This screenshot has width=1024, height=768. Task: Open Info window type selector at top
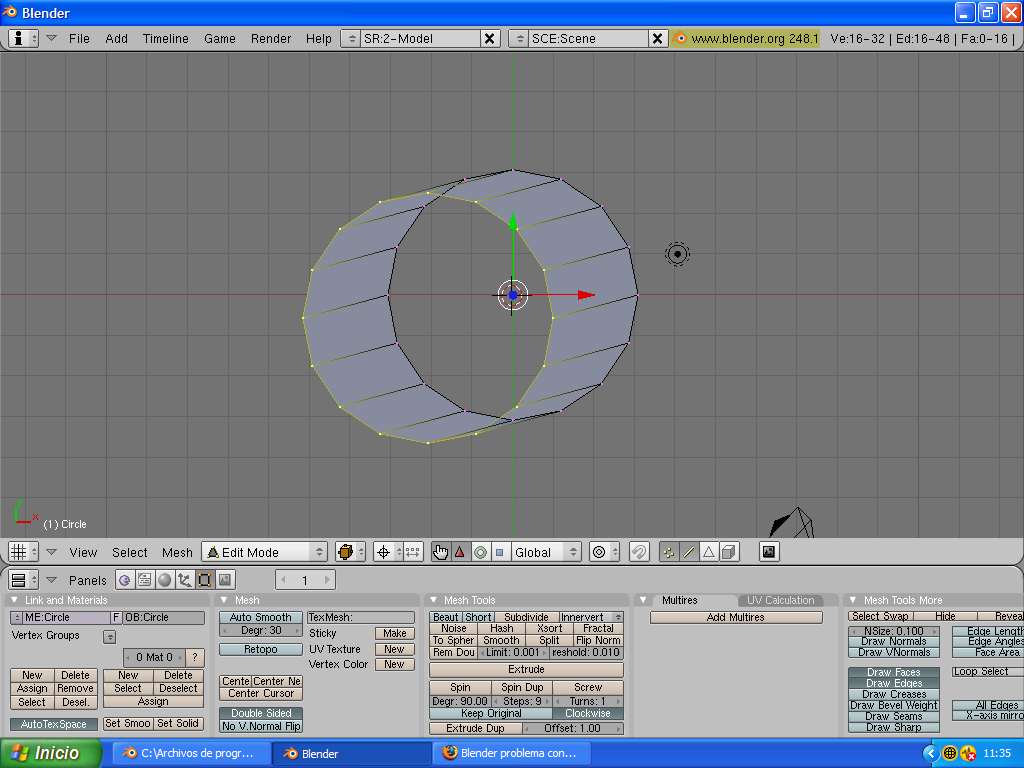pos(24,38)
